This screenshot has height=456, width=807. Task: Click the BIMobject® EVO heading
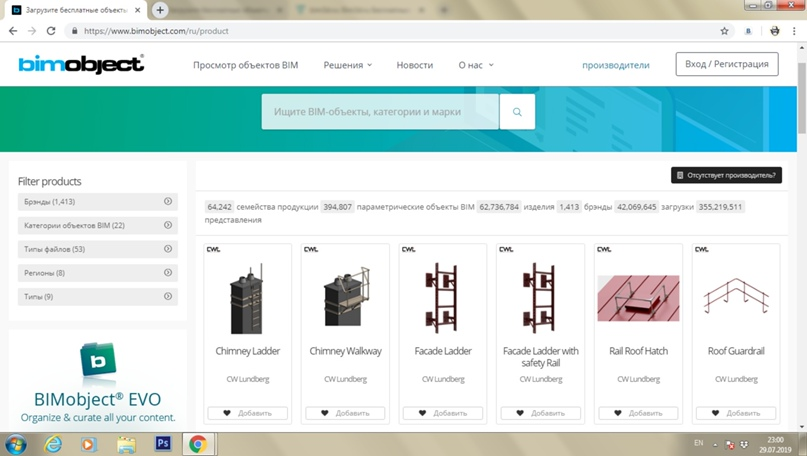[97, 399]
